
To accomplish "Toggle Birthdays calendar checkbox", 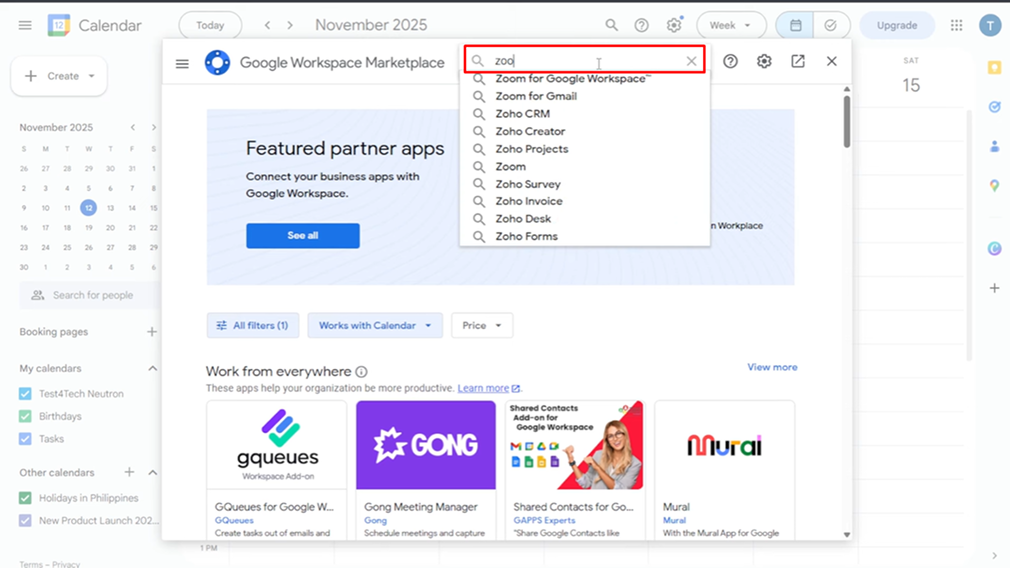I will click(x=25, y=416).
